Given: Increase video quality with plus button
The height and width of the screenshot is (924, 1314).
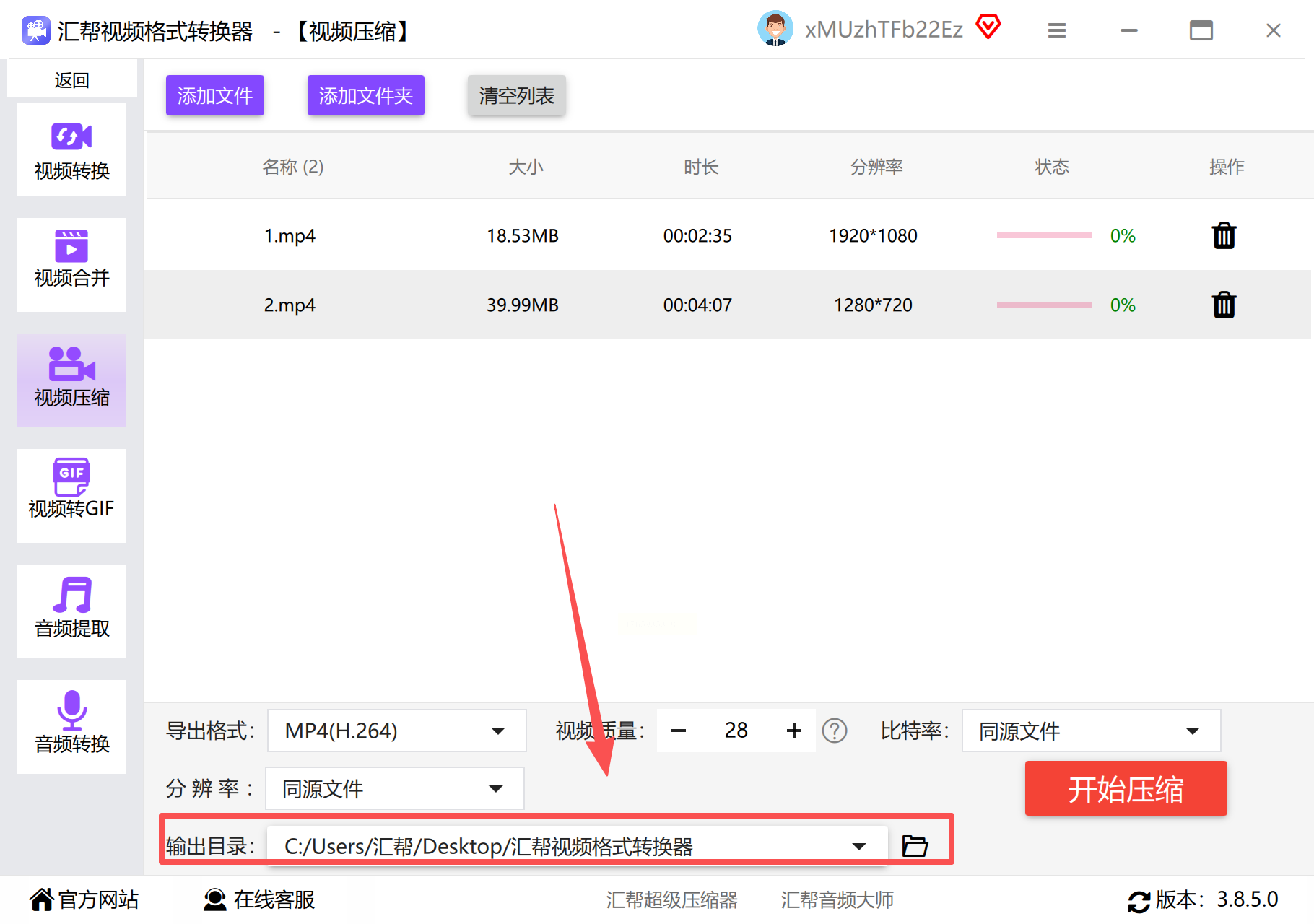Looking at the screenshot, I should [x=794, y=731].
